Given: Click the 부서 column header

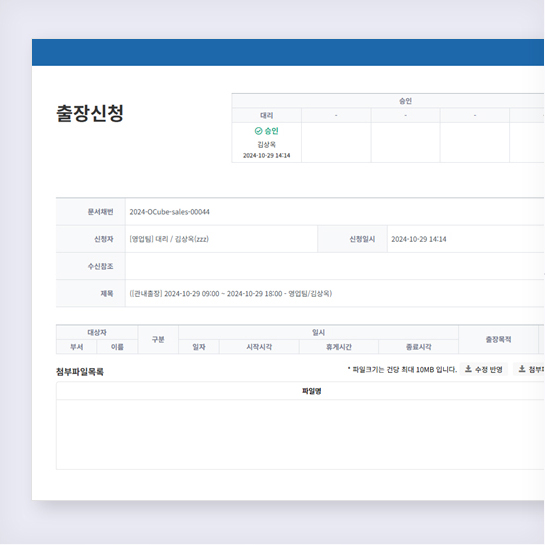Looking at the screenshot, I should click(x=76, y=347).
